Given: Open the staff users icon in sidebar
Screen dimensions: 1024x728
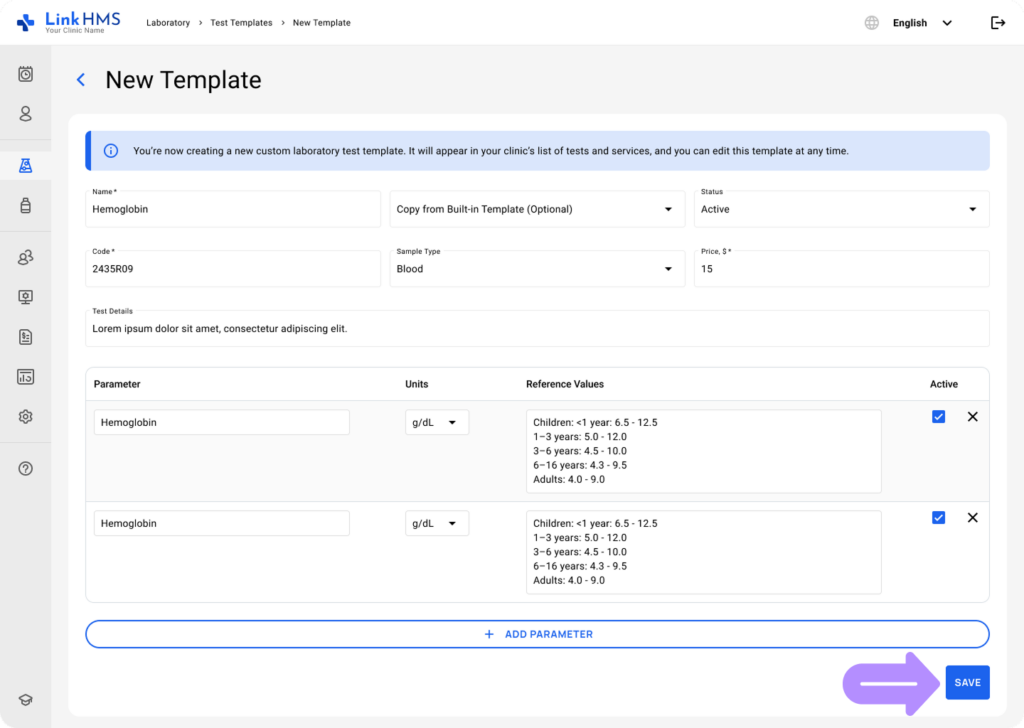Looking at the screenshot, I should pos(25,257).
